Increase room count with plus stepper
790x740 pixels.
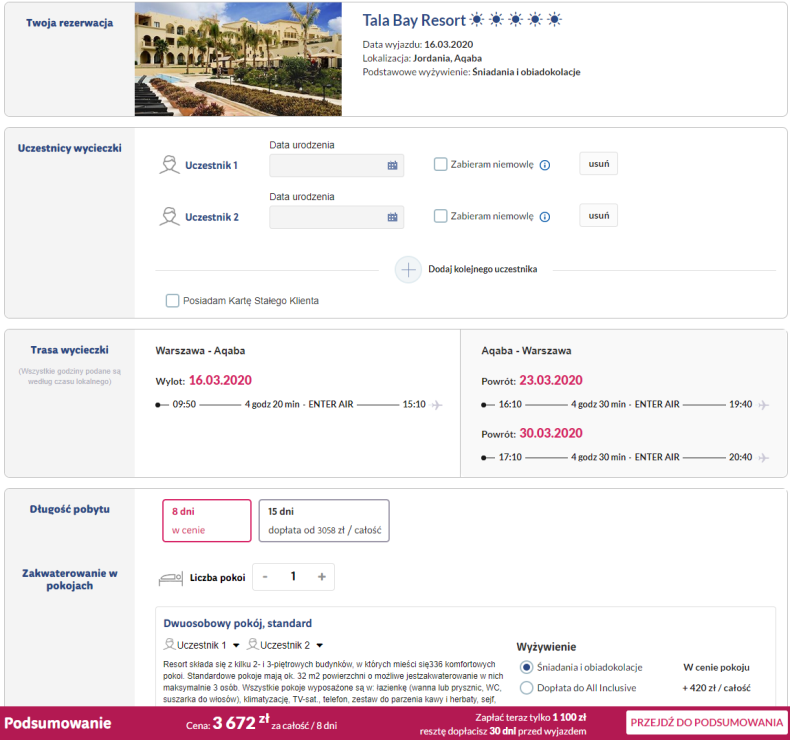(x=321, y=577)
